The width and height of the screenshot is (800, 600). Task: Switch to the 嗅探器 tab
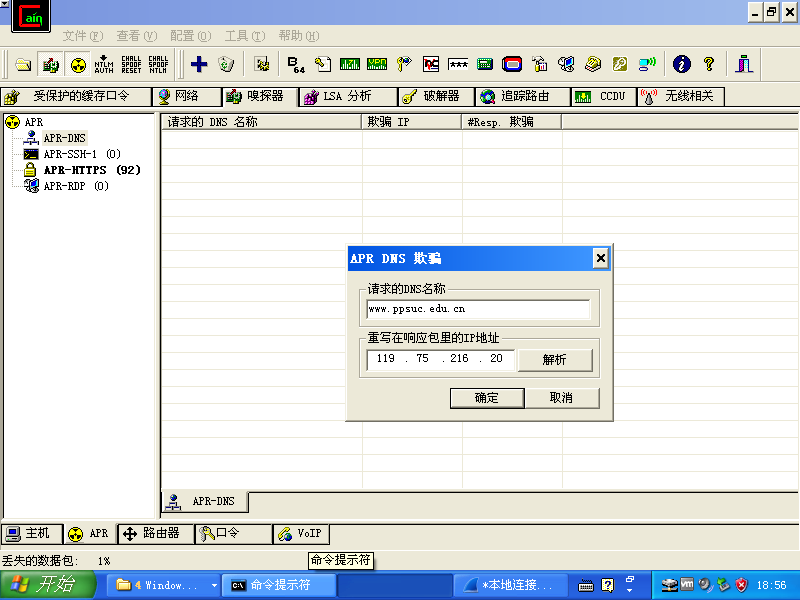pos(260,96)
